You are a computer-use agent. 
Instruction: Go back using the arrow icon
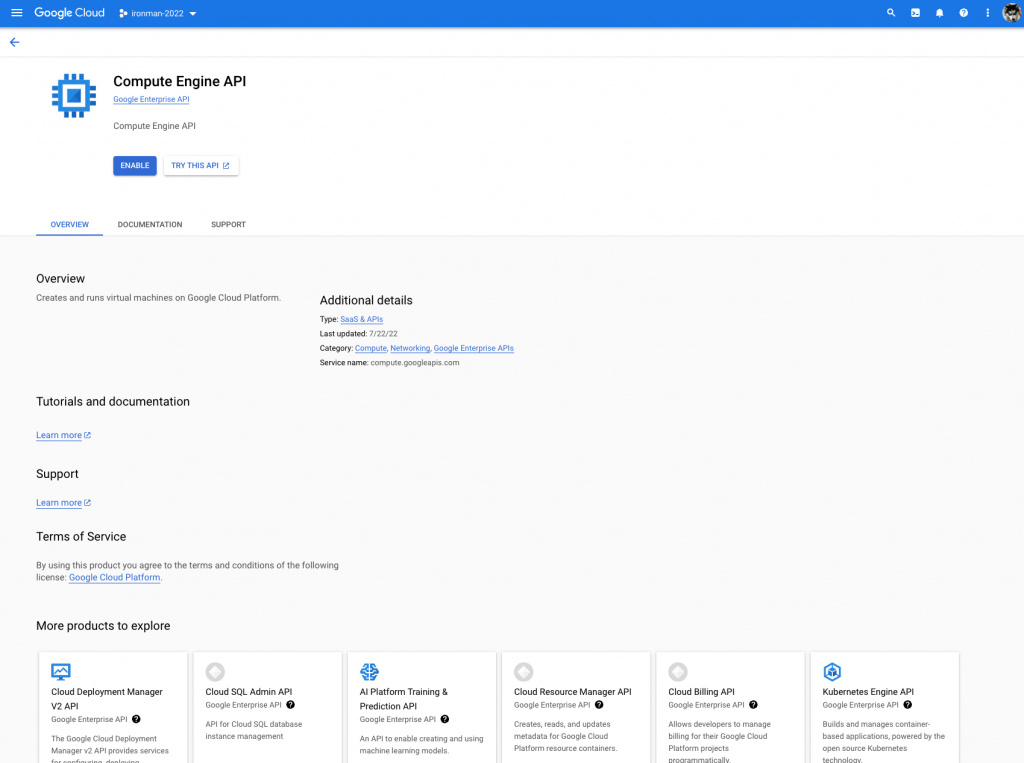[x=14, y=42]
